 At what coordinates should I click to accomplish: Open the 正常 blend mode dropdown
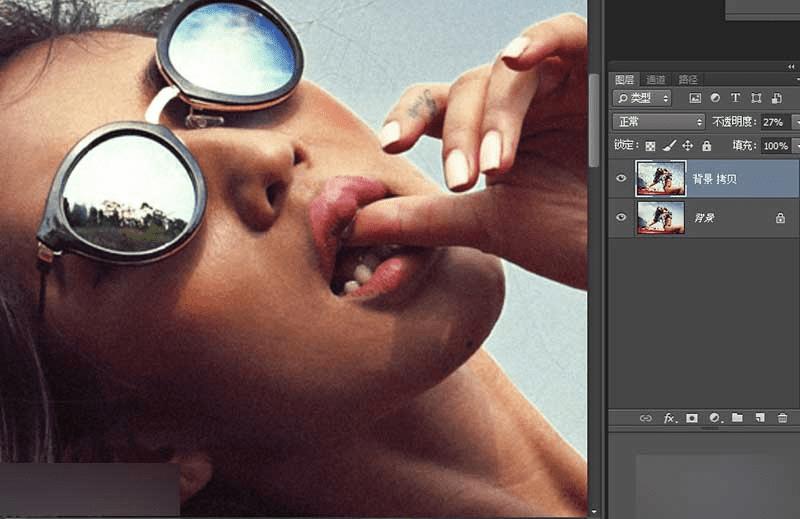658,121
